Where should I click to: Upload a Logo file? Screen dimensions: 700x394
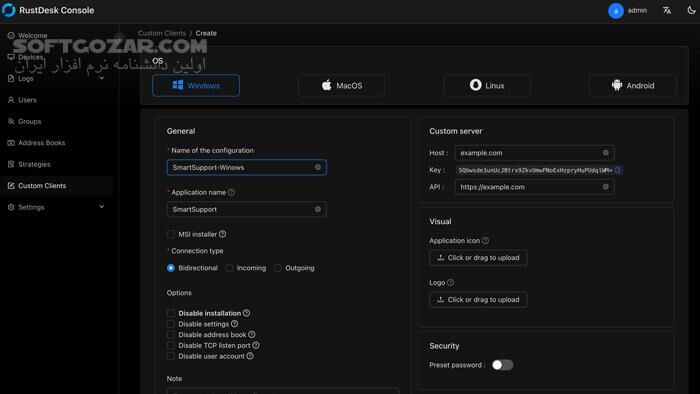[478, 300]
